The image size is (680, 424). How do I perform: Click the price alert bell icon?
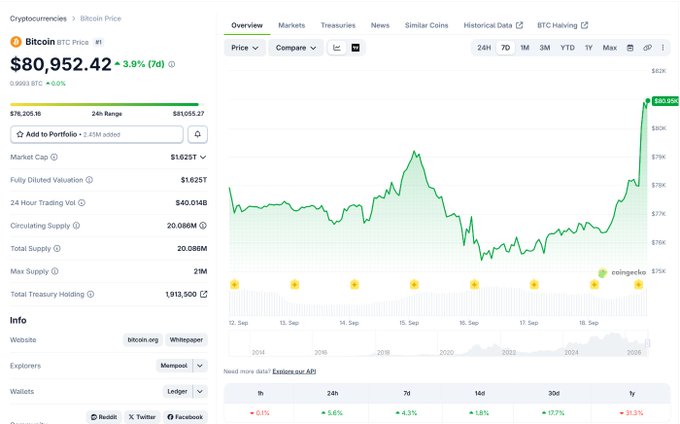[x=197, y=134]
